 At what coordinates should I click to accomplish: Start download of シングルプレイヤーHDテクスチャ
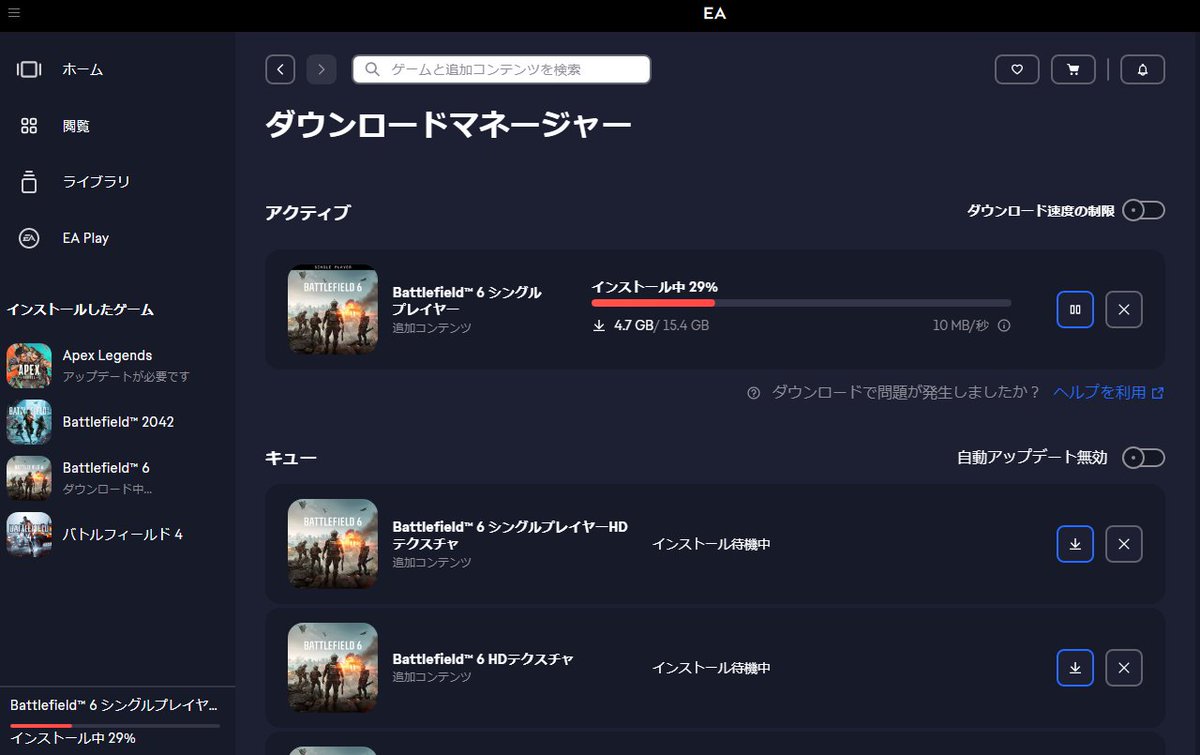(x=1075, y=544)
